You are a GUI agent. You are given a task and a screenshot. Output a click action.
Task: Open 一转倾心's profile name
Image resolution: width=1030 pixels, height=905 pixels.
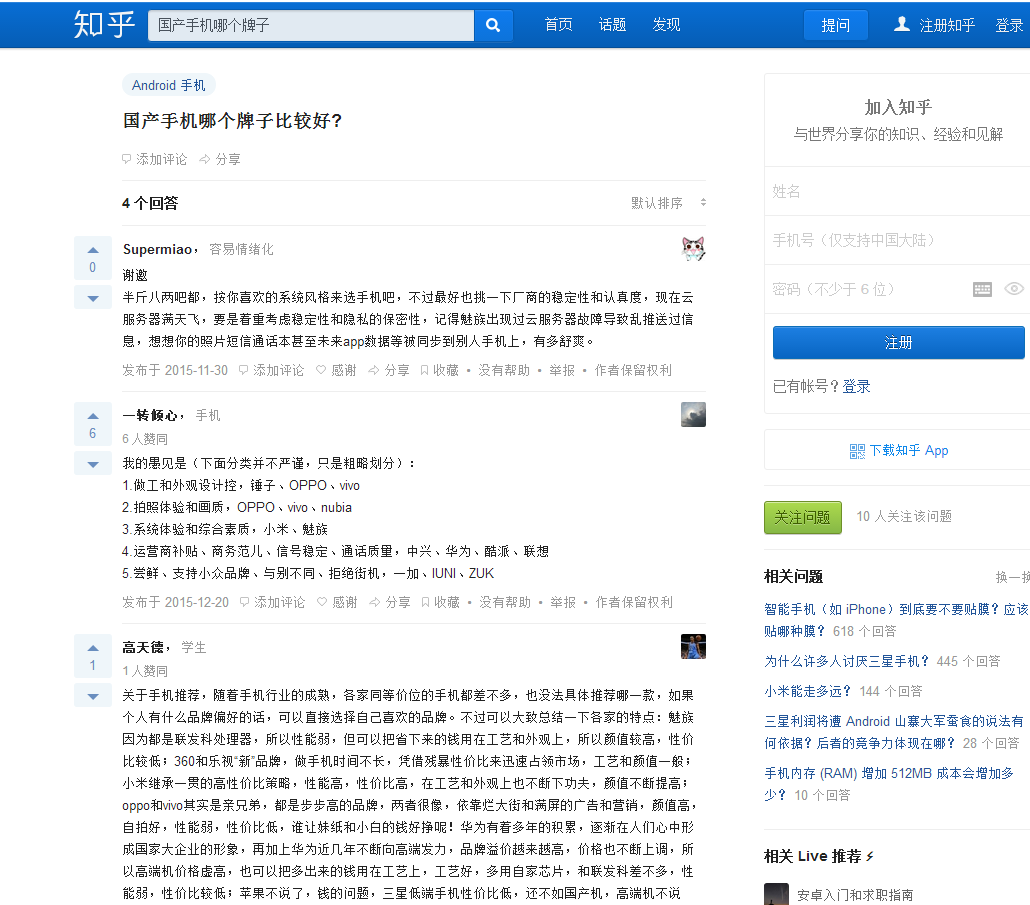click(x=150, y=416)
